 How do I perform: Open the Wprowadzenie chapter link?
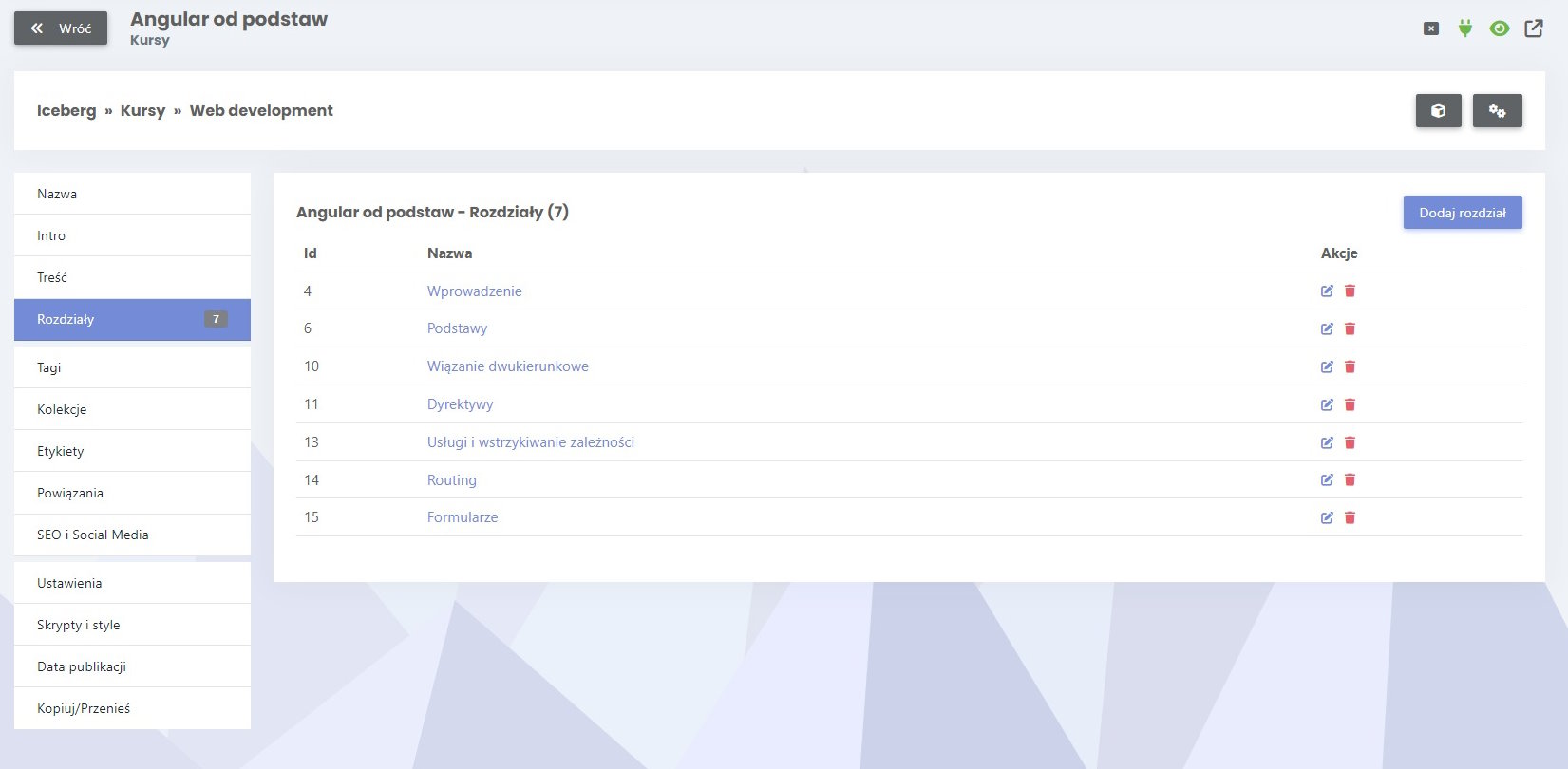(x=475, y=291)
